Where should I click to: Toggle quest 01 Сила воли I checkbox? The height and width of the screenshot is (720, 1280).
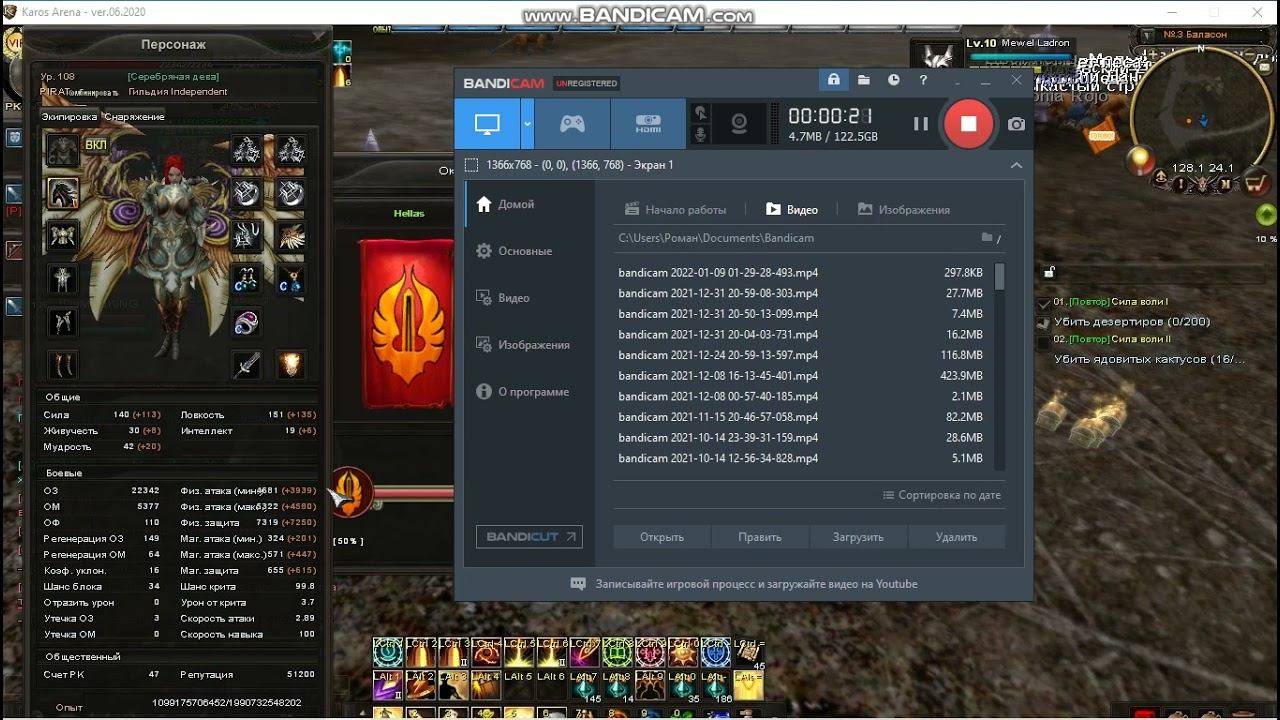pos(1044,302)
